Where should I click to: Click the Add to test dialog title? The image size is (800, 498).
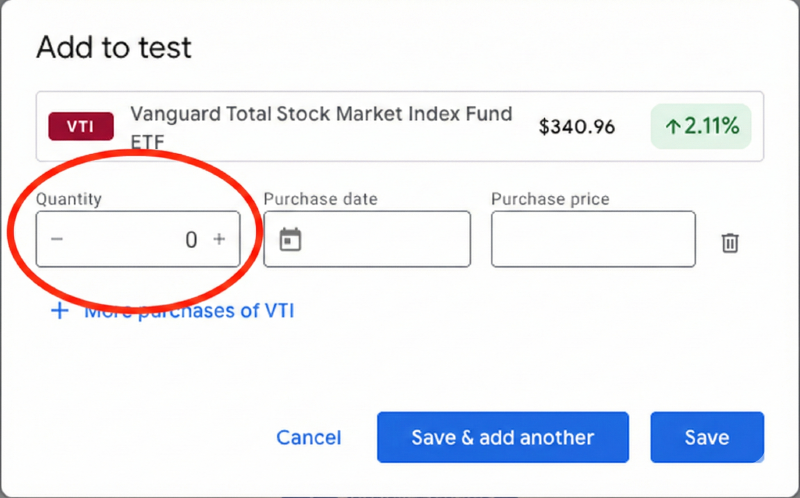tap(114, 46)
